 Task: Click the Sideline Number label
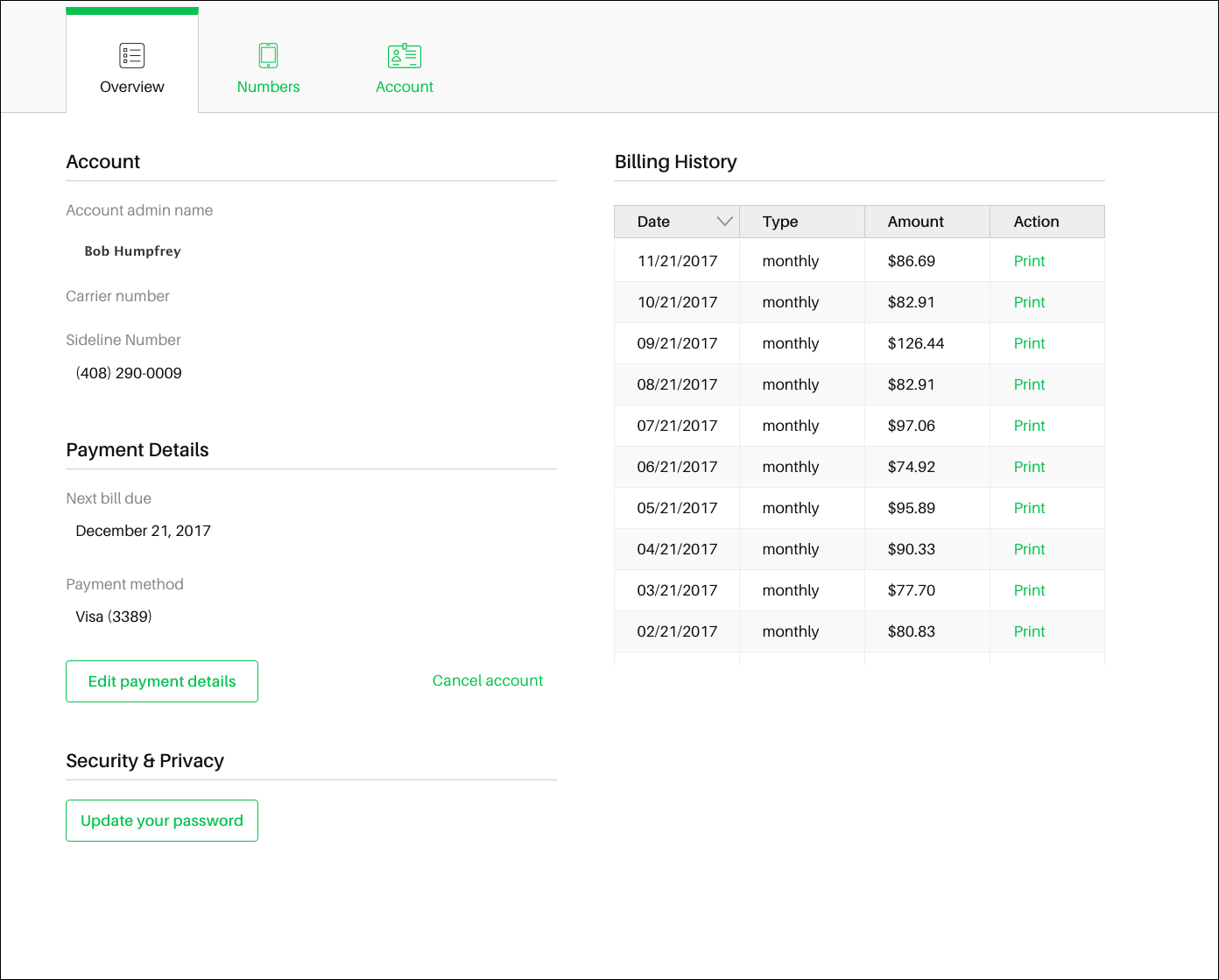pos(123,340)
